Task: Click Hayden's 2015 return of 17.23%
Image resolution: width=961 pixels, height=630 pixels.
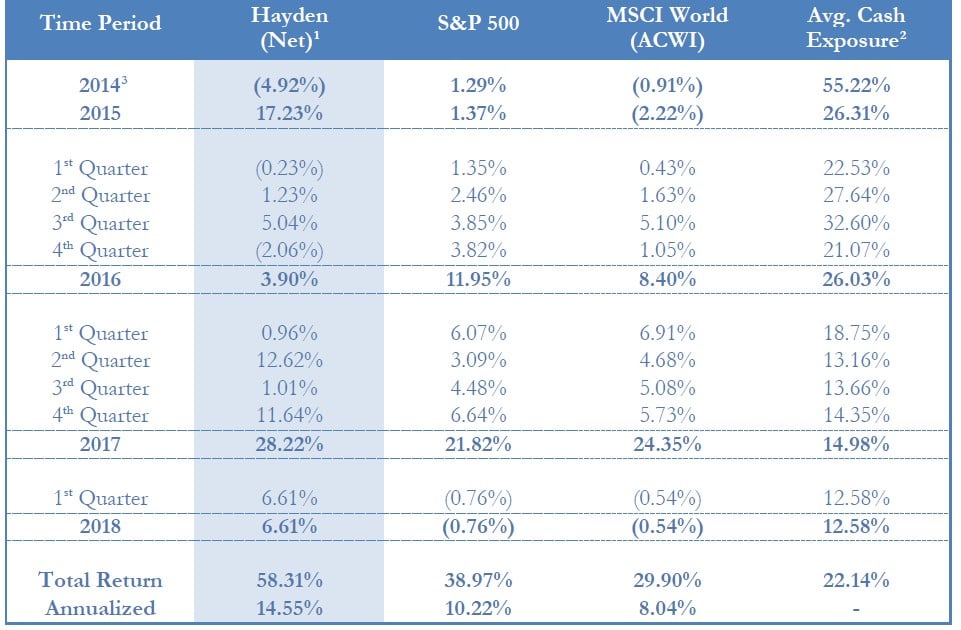Action: pyautogui.click(x=288, y=113)
